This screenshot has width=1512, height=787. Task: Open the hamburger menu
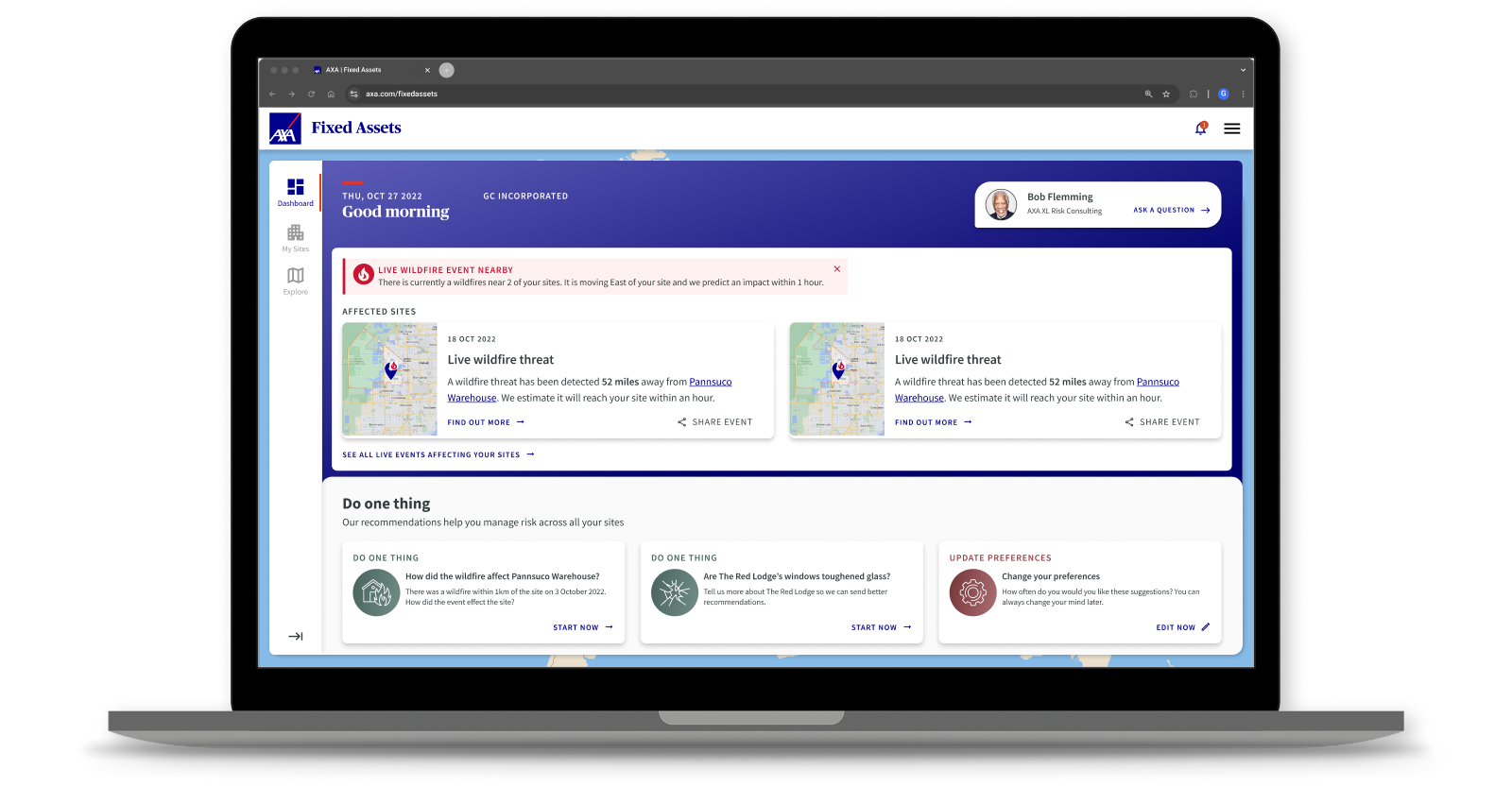coord(1231,128)
